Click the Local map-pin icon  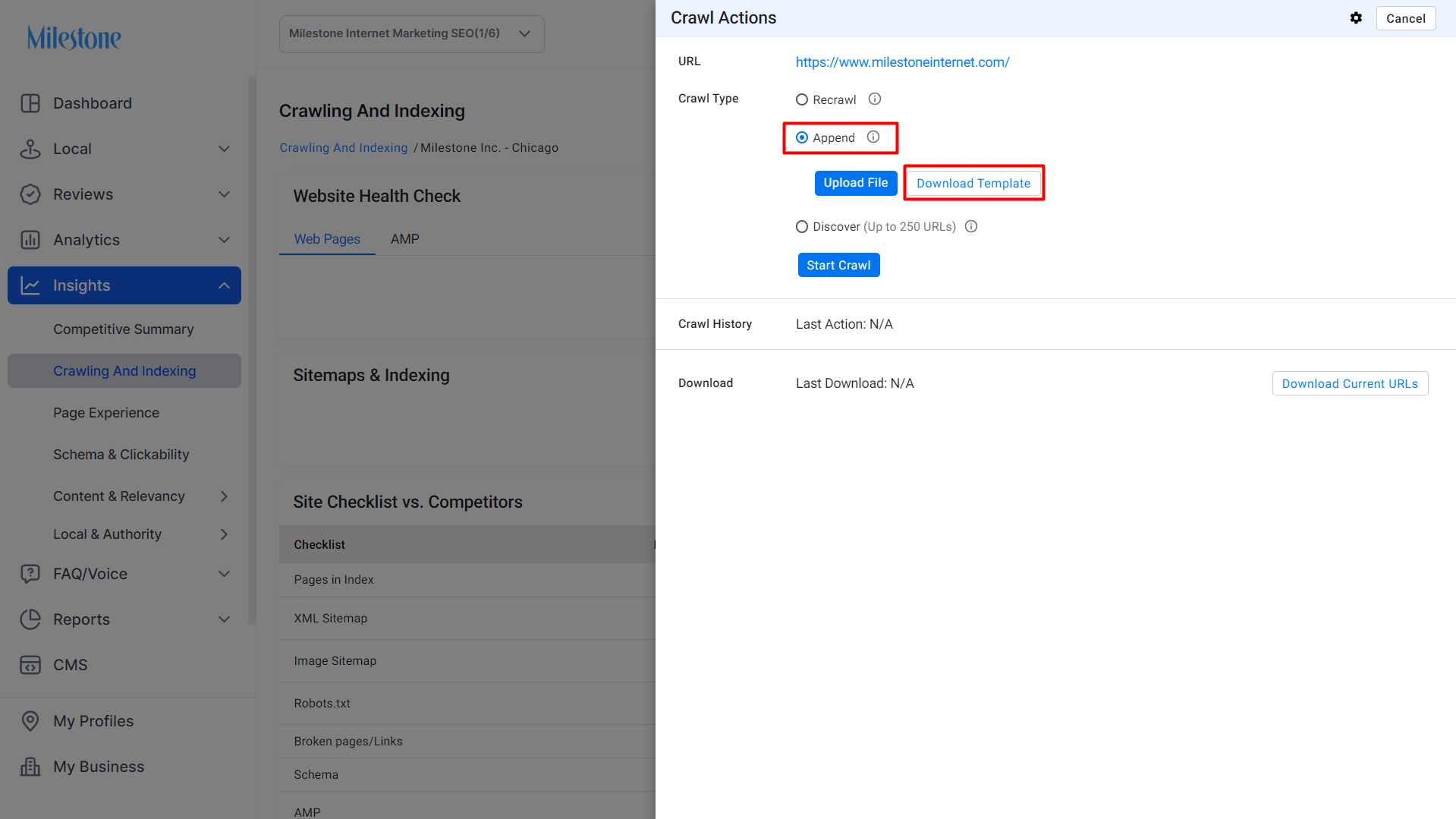pos(30,149)
